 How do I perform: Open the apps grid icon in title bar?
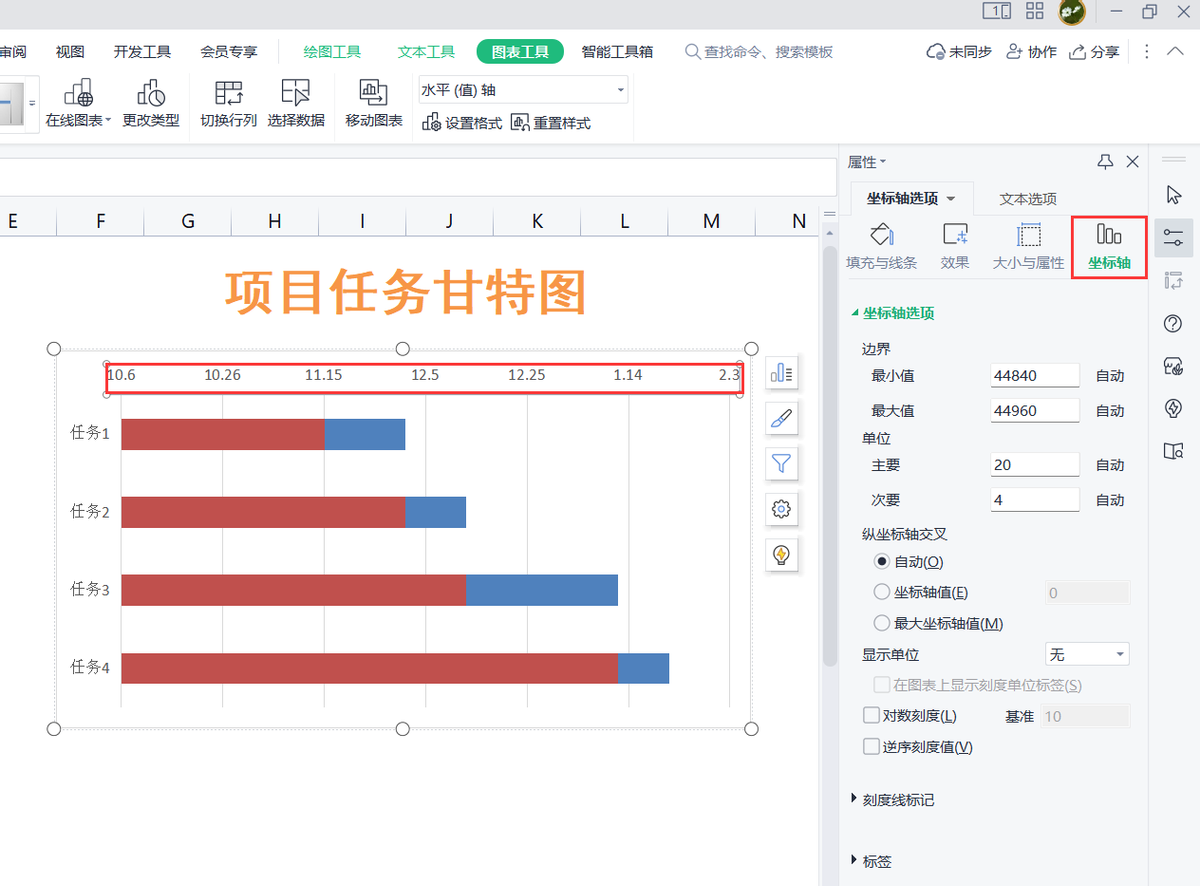point(1036,11)
